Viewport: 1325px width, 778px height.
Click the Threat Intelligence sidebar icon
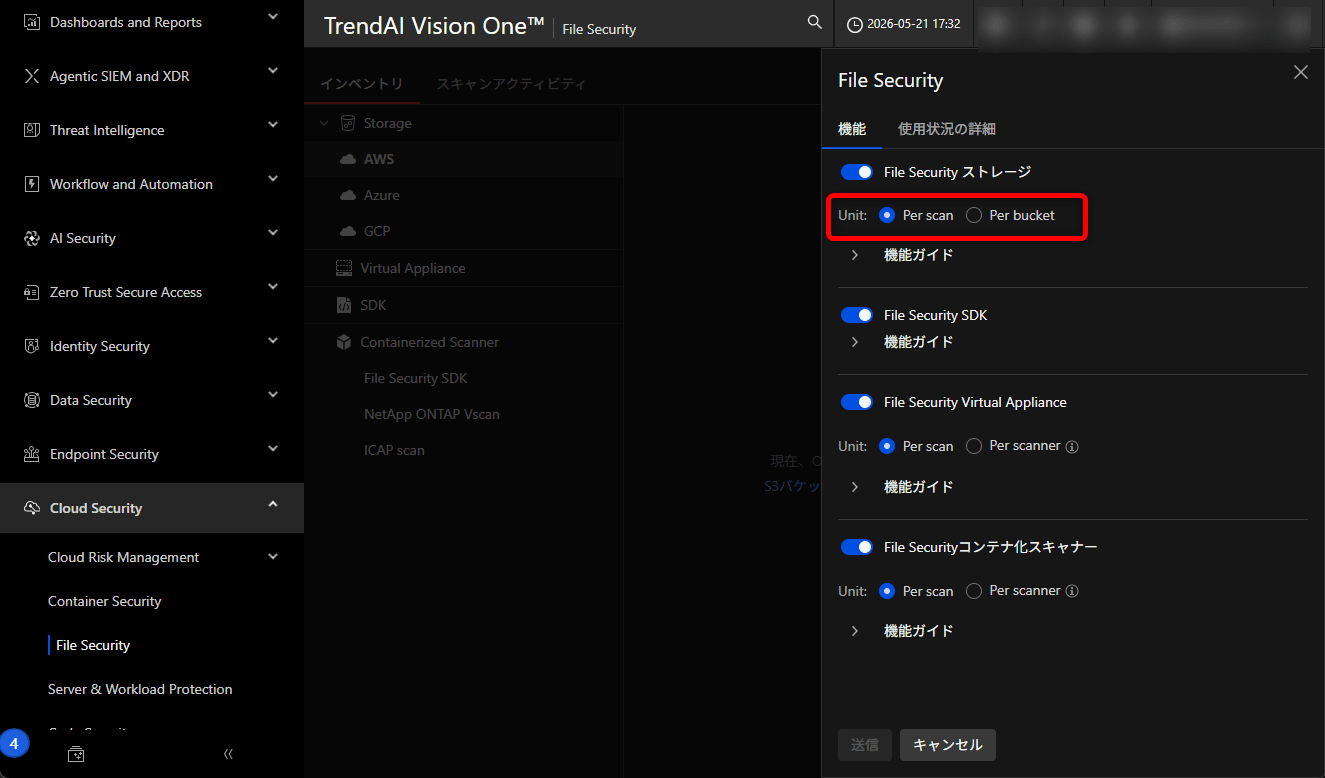[31, 130]
